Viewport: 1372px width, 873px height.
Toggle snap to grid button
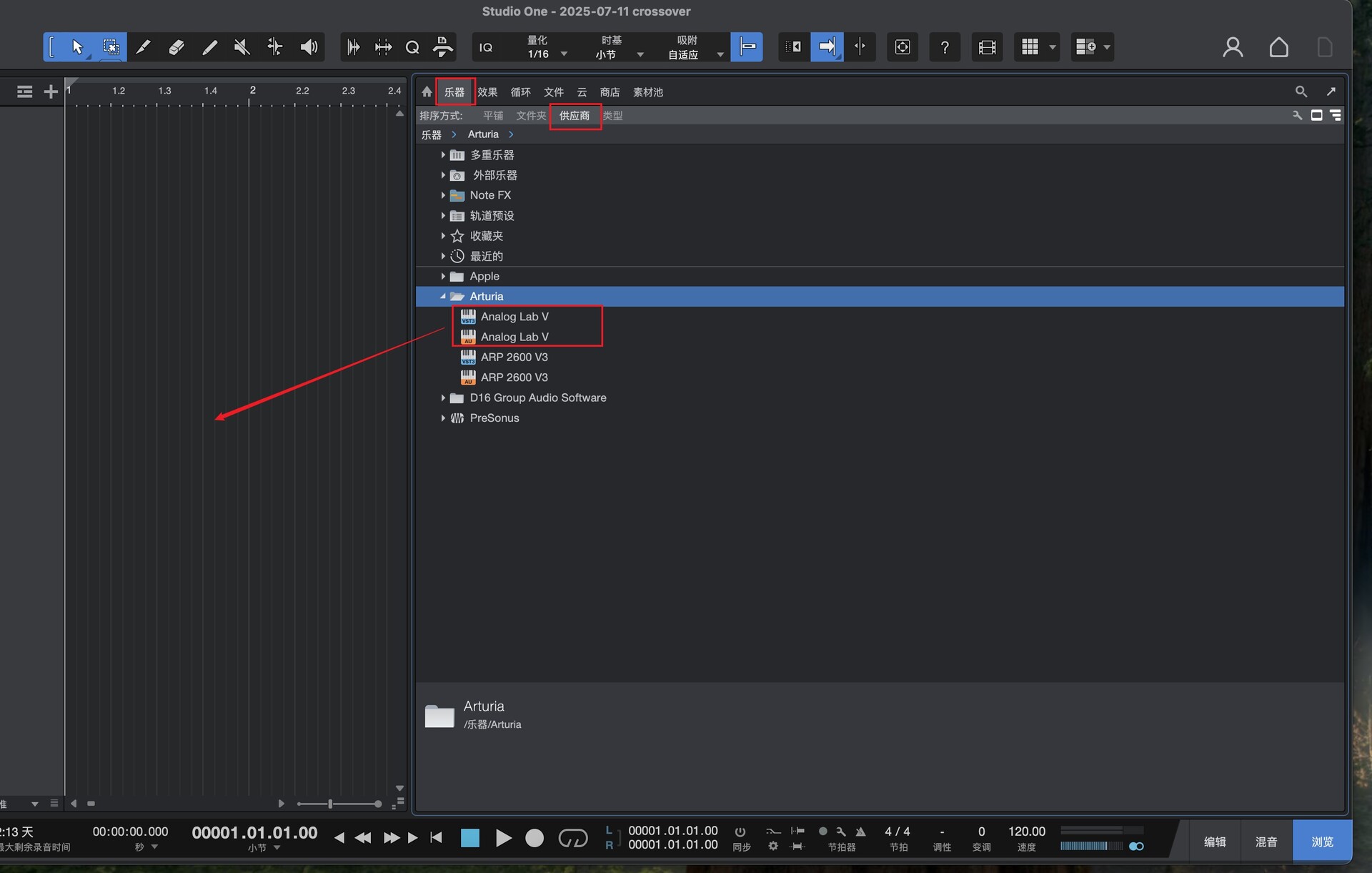(747, 47)
